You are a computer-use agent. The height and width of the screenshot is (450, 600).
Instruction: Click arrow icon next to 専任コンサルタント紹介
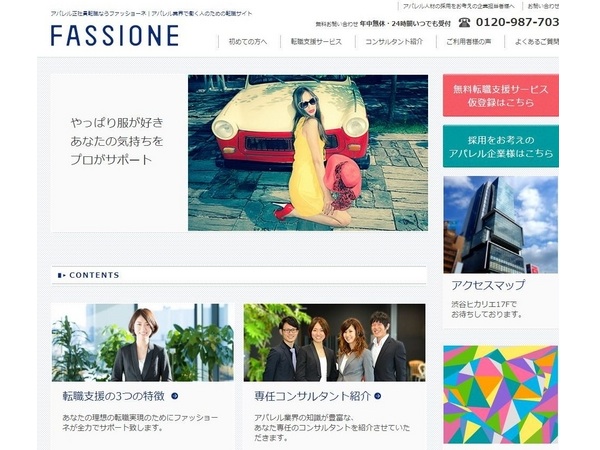click(x=378, y=396)
